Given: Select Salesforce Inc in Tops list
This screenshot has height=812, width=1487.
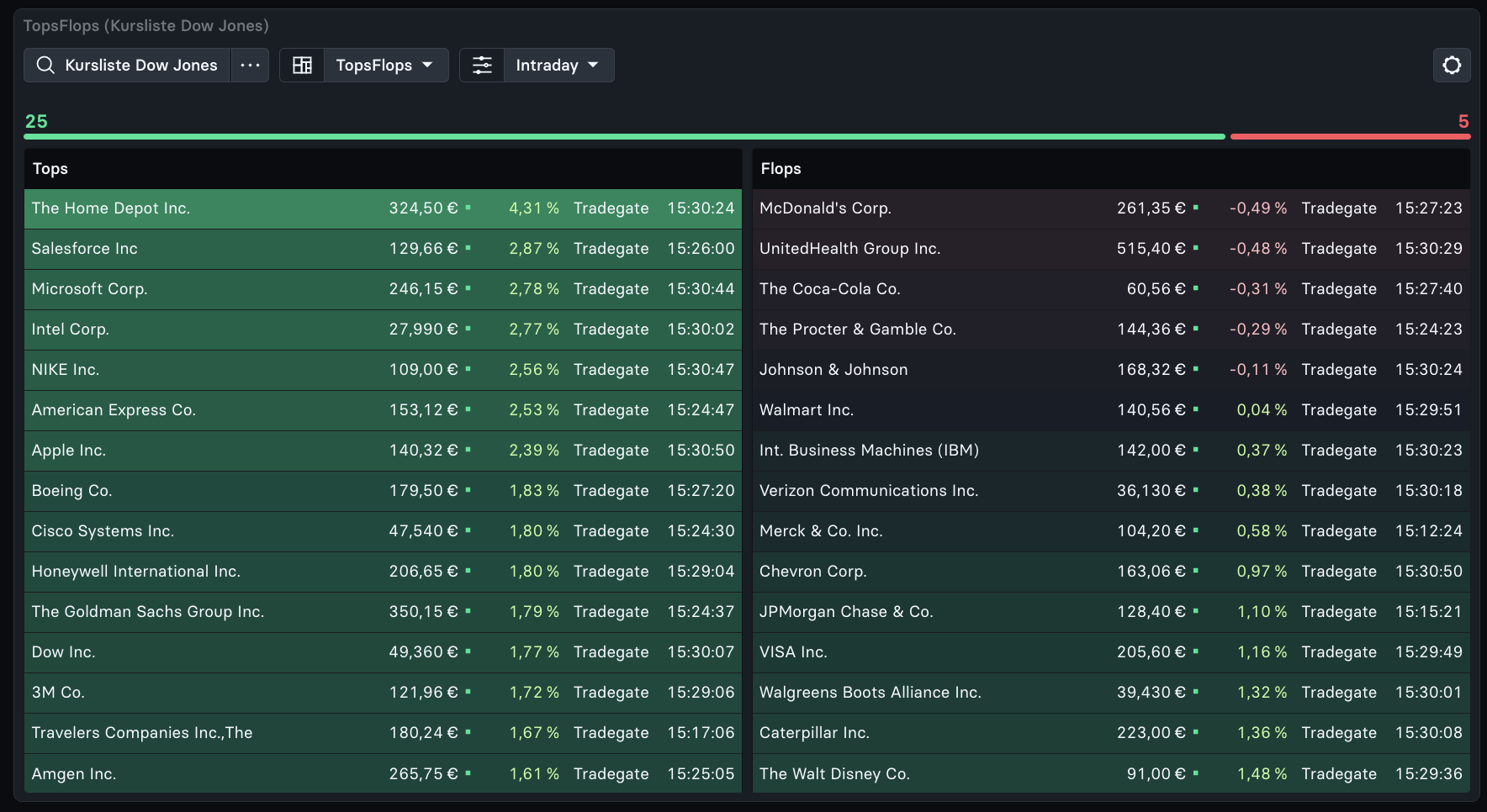Looking at the screenshot, I should click(x=383, y=249).
